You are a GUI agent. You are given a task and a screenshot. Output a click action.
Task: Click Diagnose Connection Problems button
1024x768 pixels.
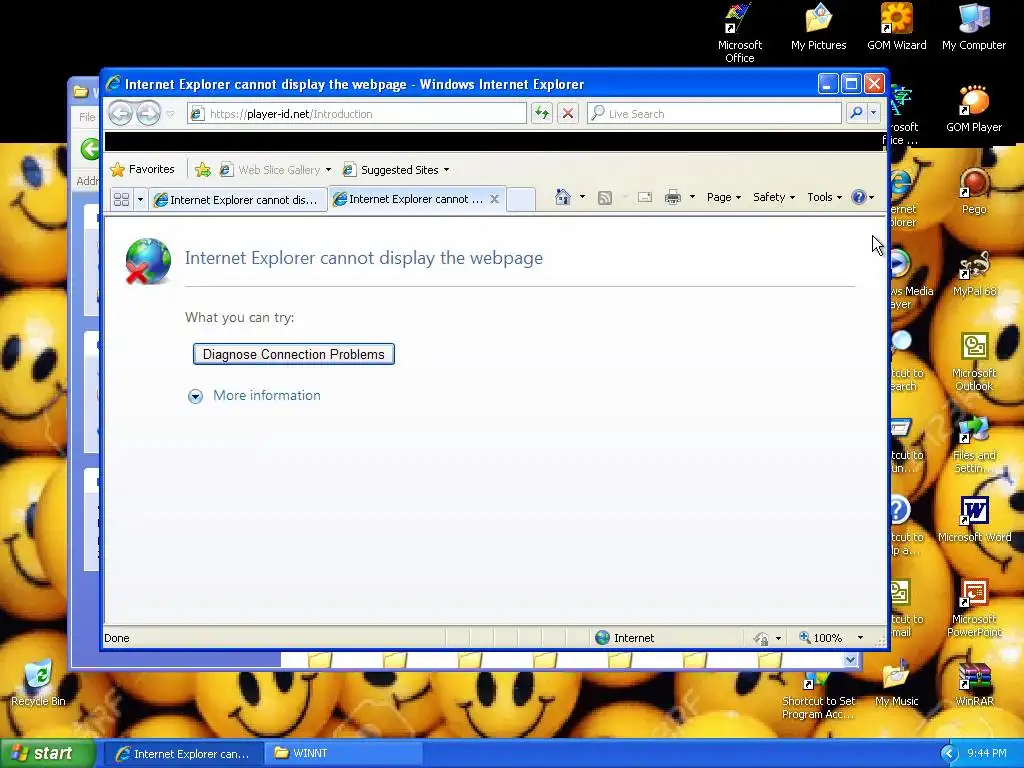(x=294, y=354)
